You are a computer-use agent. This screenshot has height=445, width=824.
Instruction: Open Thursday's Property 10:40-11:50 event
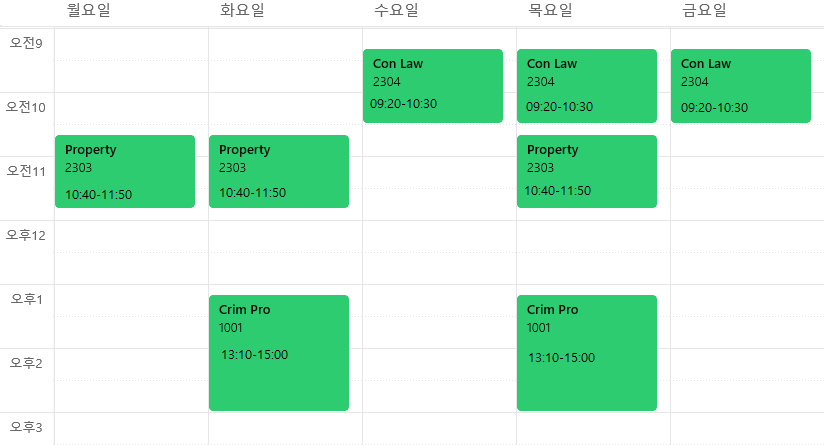point(587,171)
